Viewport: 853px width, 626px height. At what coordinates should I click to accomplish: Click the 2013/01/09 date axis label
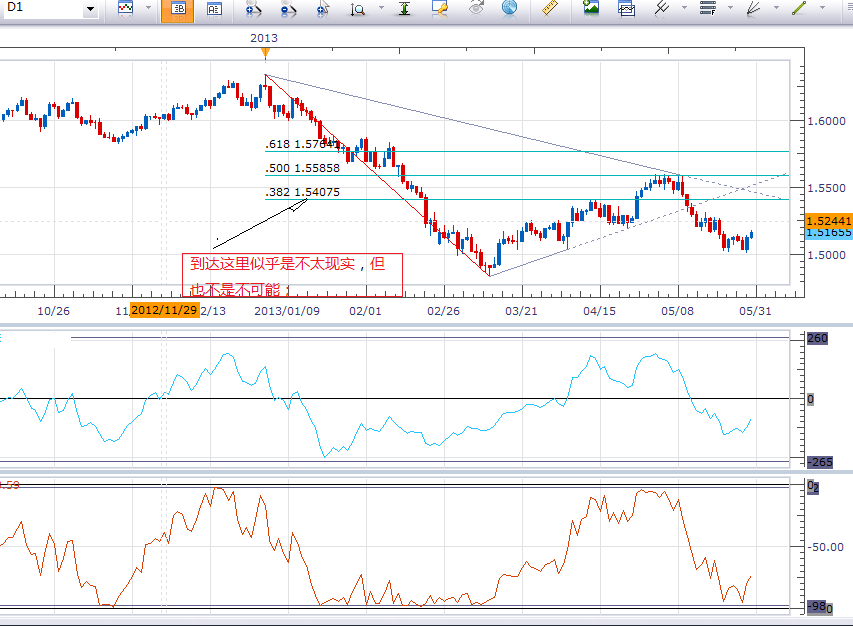tap(287, 311)
